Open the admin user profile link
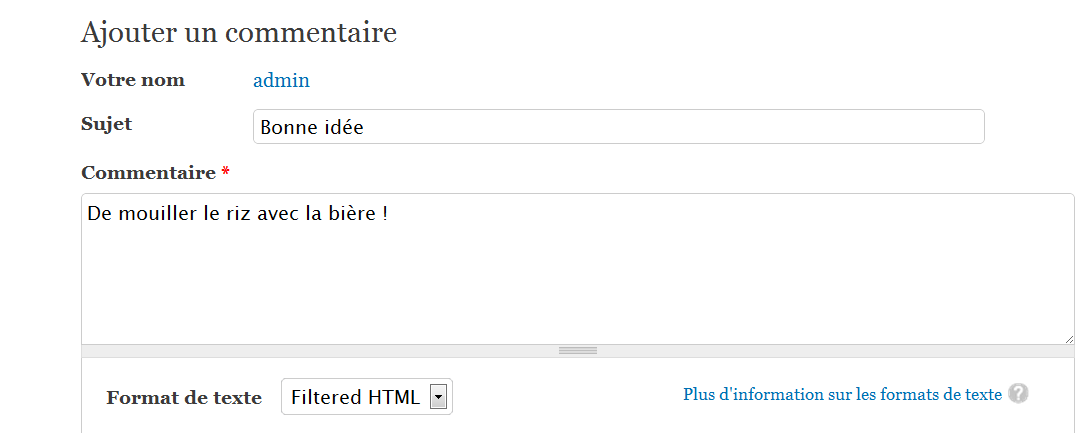Viewport: 1086px width, 433px height. 281,81
